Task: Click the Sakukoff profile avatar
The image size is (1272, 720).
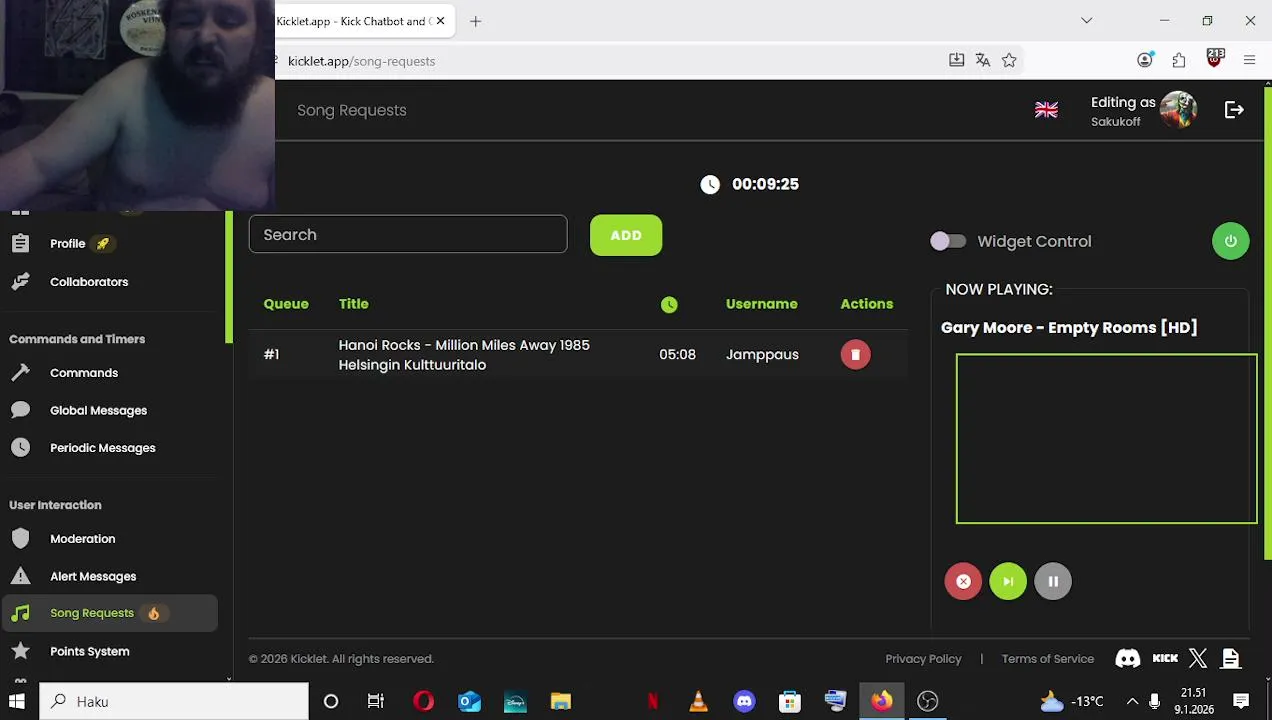Action: point(1178,110)
